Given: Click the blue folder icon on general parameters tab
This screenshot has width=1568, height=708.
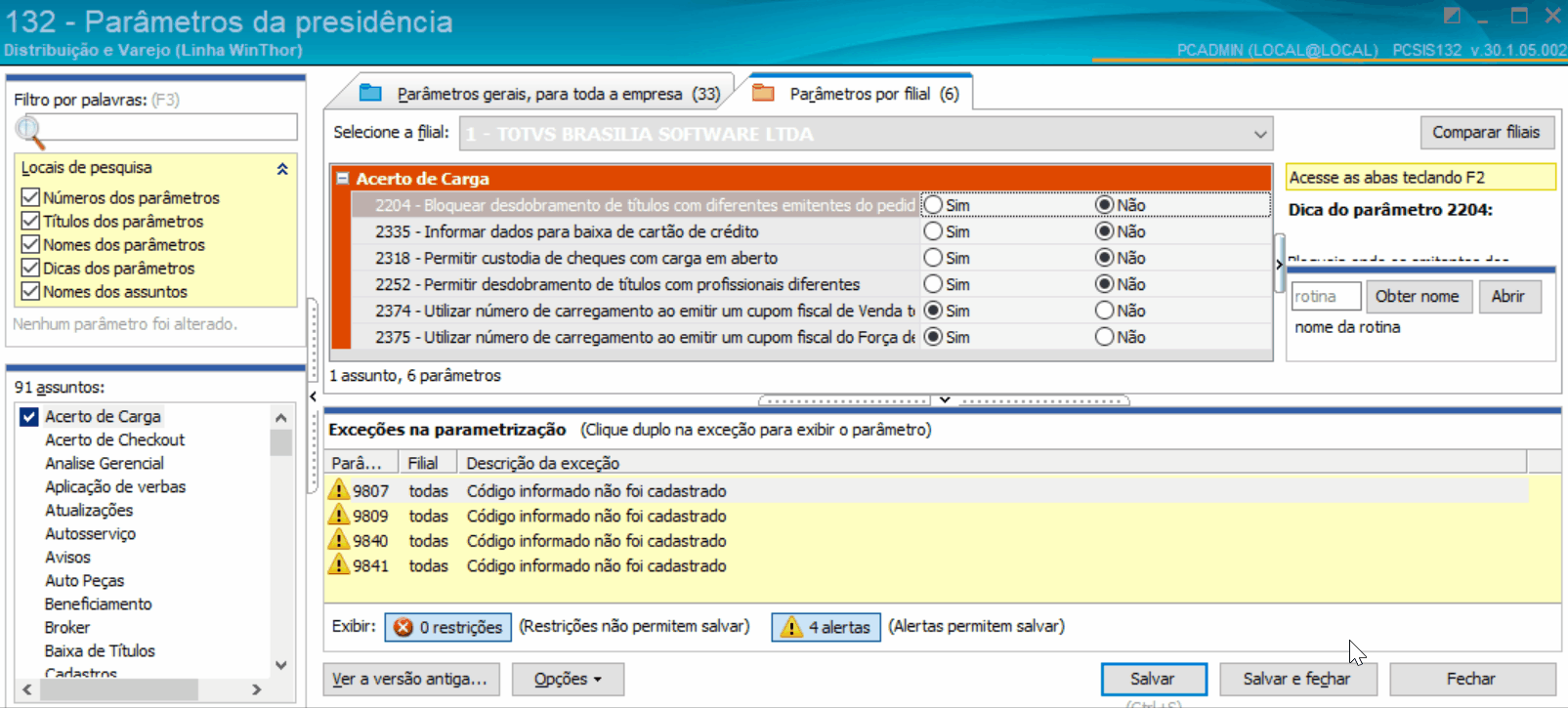Looking at the screenshot, I should (370, 93).
